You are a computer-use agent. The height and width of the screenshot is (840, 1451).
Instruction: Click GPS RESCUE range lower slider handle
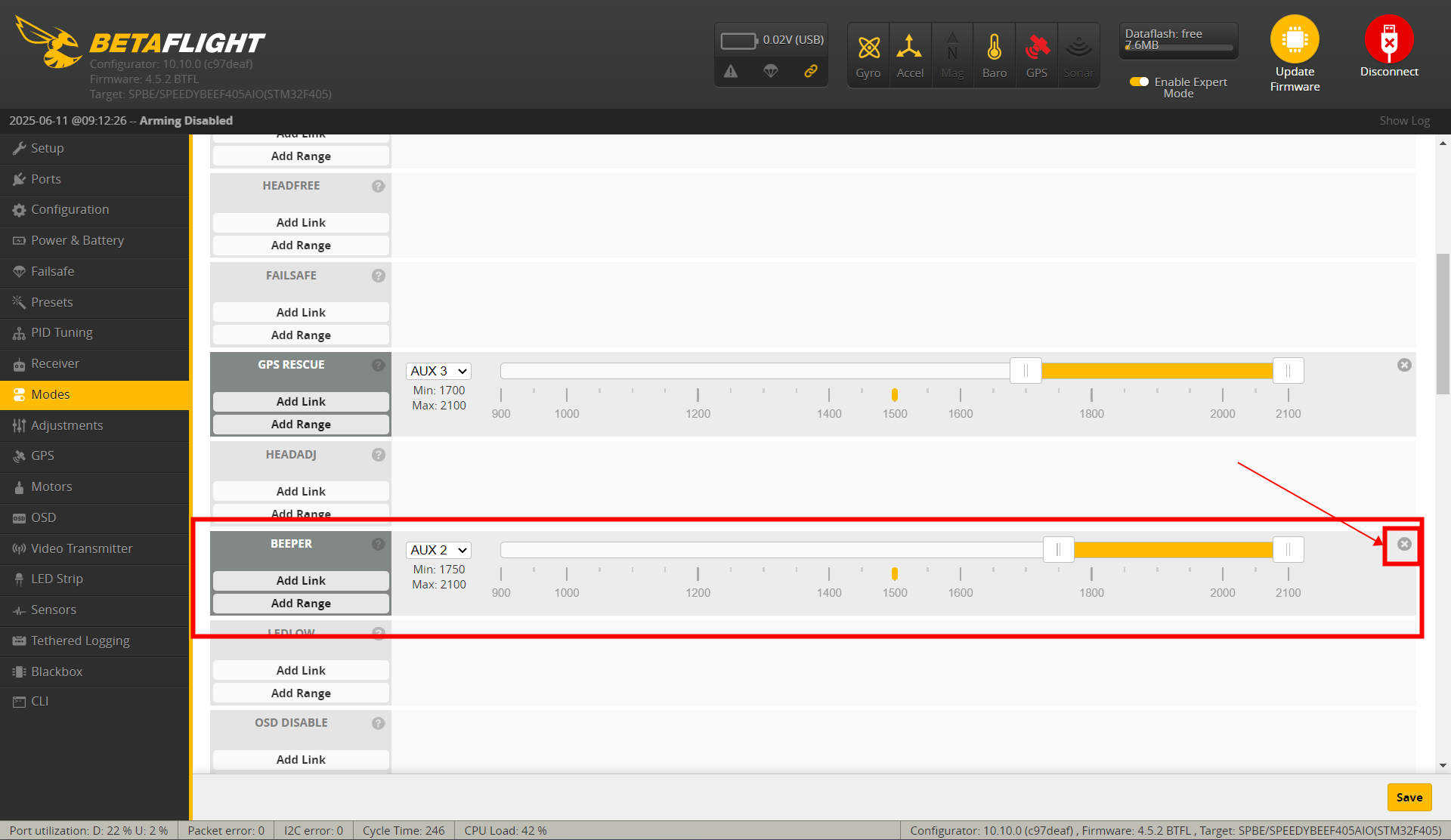point(1026,371)
